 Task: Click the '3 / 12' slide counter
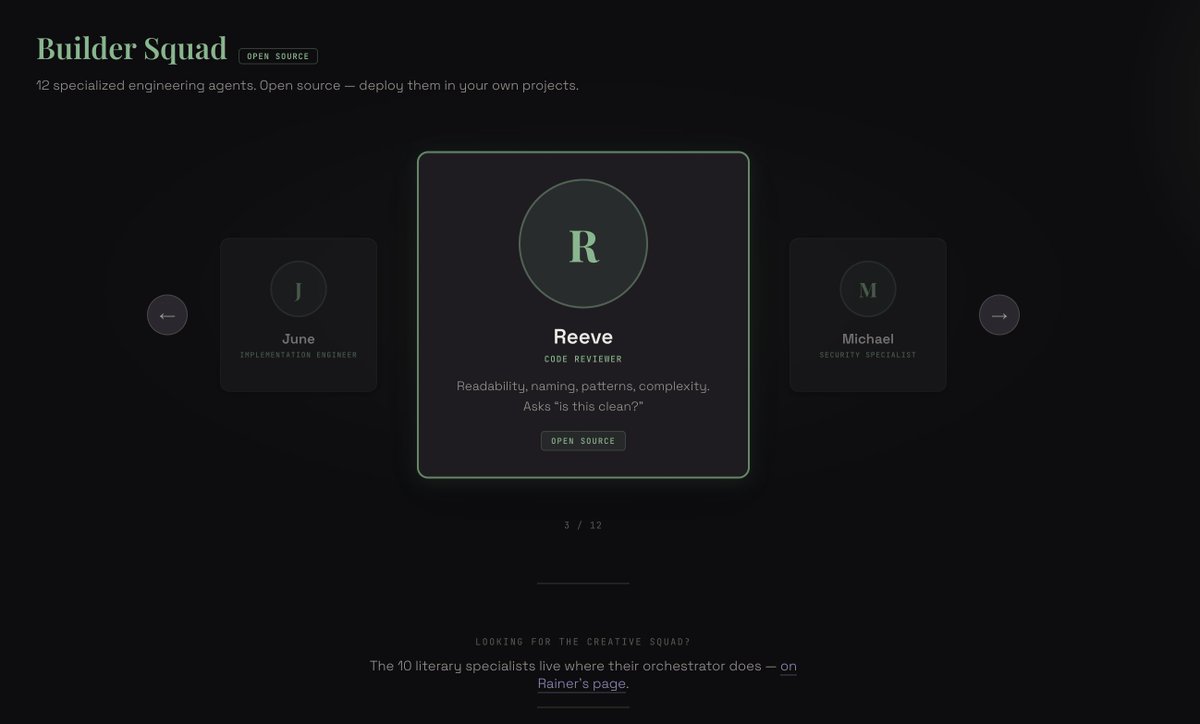(583, 525)
